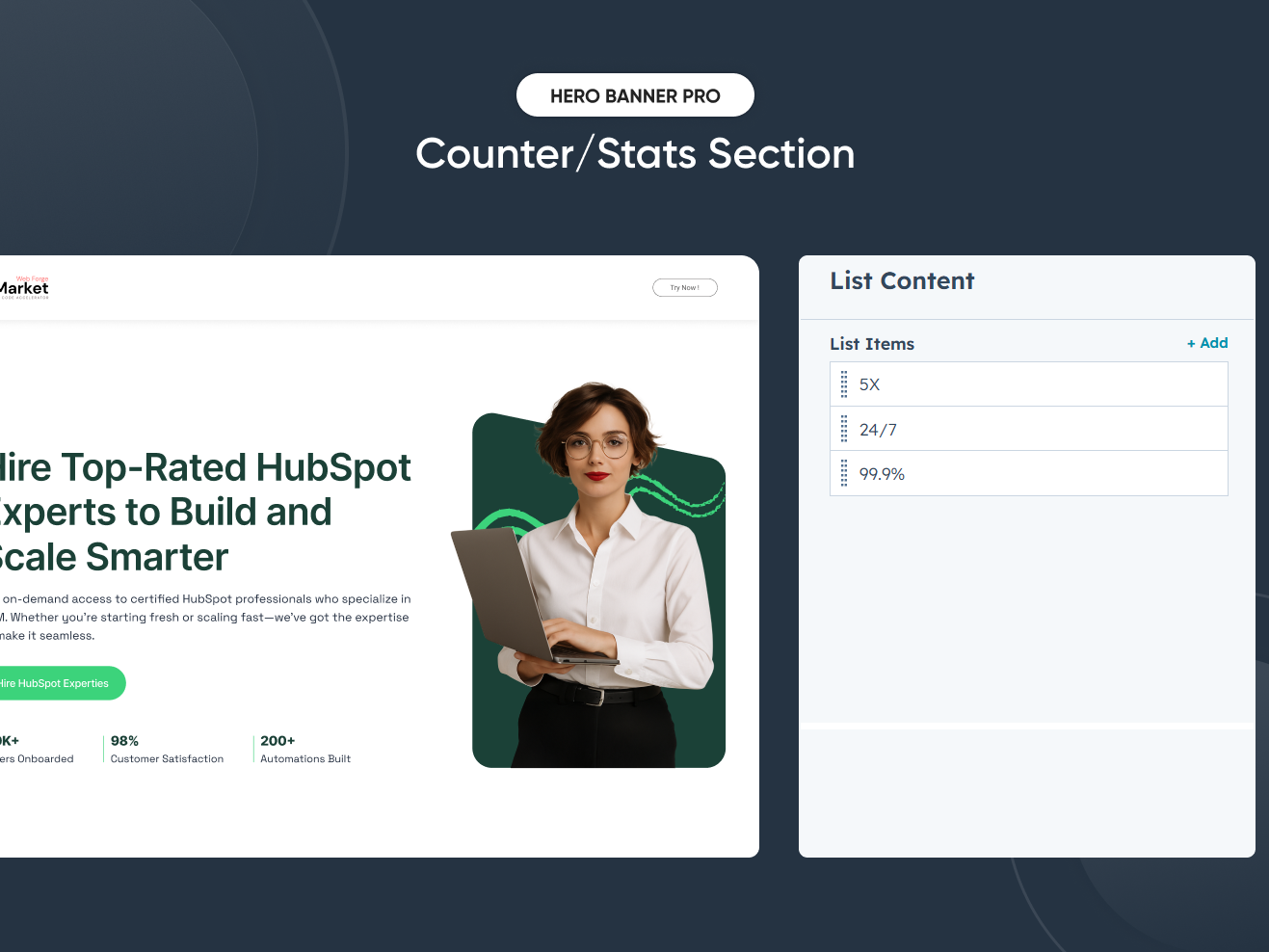Screen dimensions: 1269x952
Task: Click the HERO BANNER PRO badge
Action: [x=635, y=95]
